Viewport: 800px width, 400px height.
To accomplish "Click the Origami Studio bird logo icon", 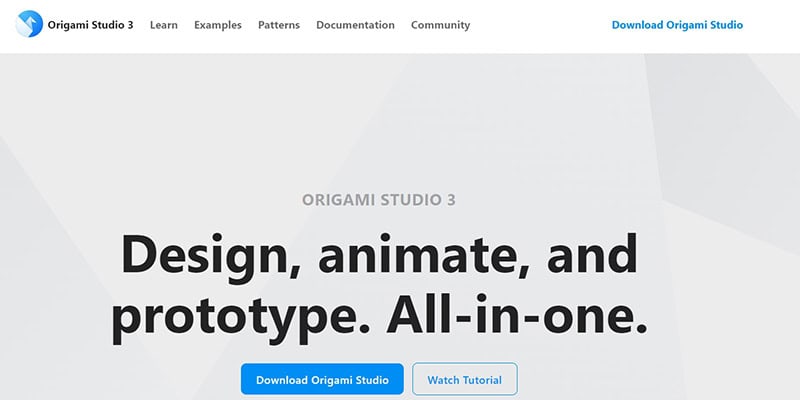I will [x=29, y=24].
